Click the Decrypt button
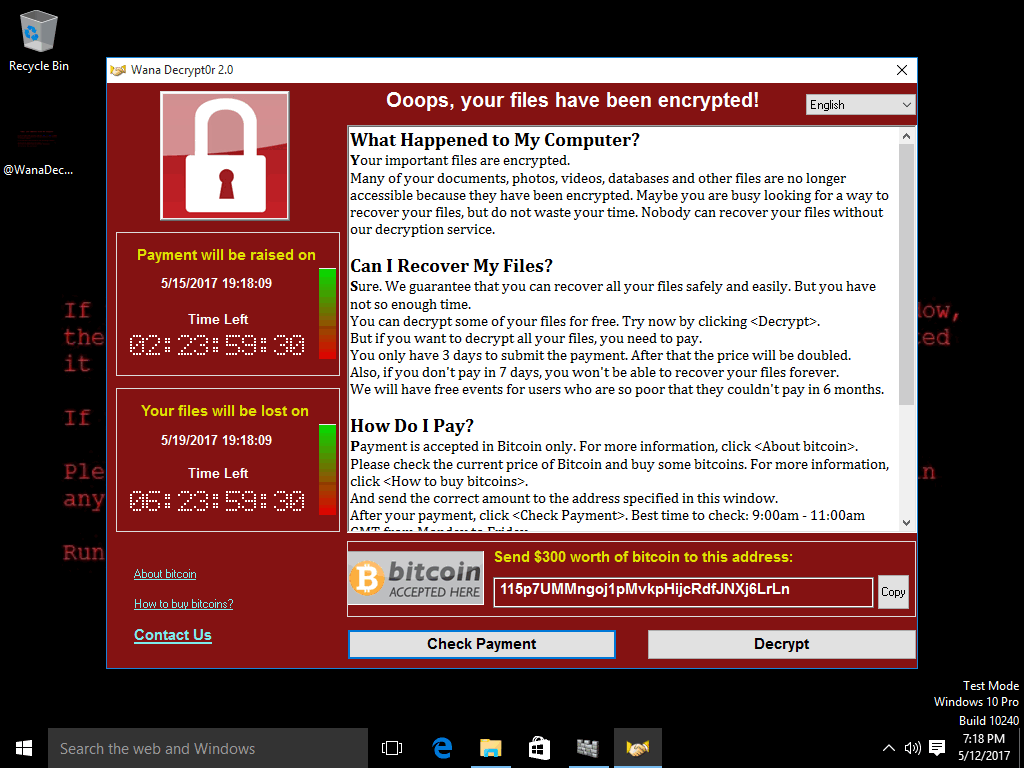 pyautogui.click(x=782, y=644)
